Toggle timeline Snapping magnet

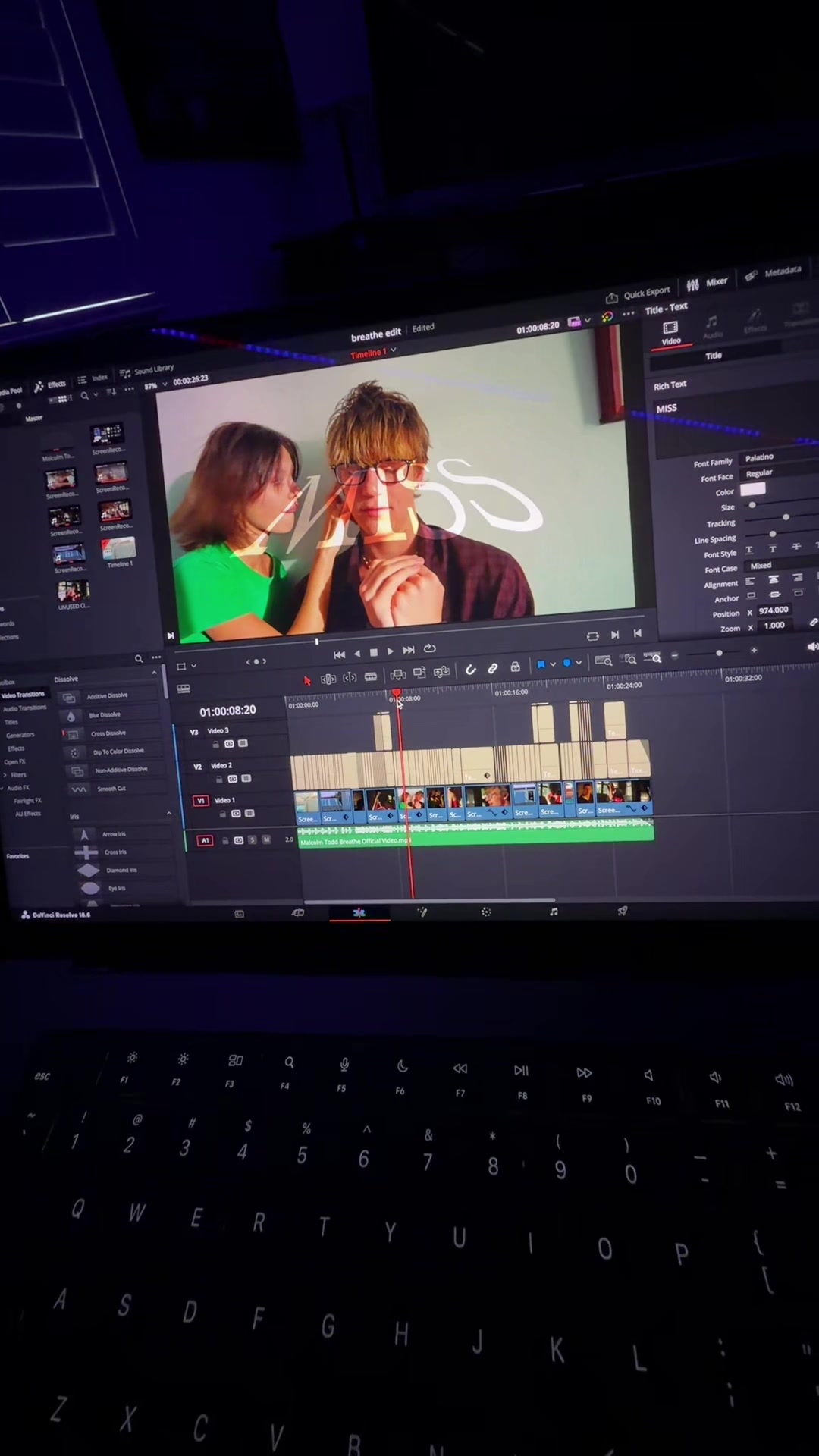(x=471, y=669)
